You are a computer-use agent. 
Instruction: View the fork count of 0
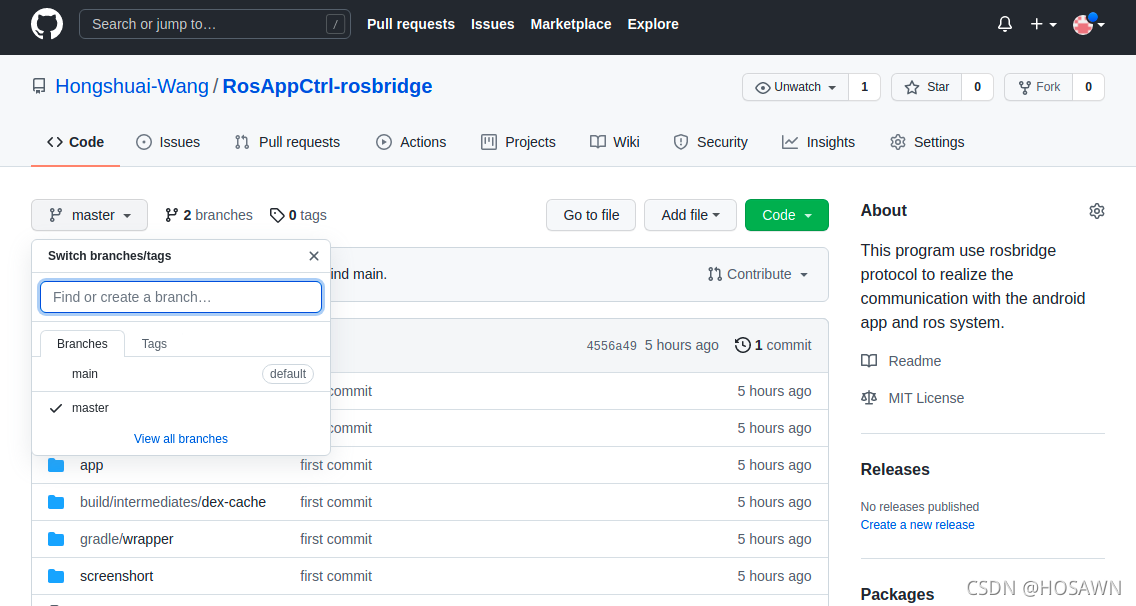(x=1088, y=87)
